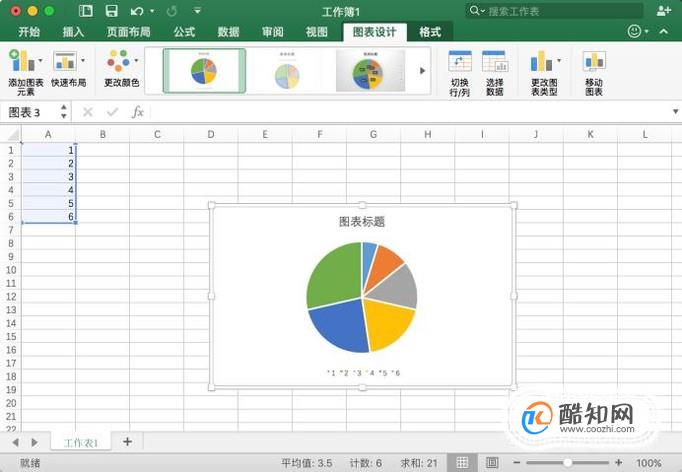Click the previous sheet navigation arrow
Viewport: 682px width, 472px height.
(16, 442)
